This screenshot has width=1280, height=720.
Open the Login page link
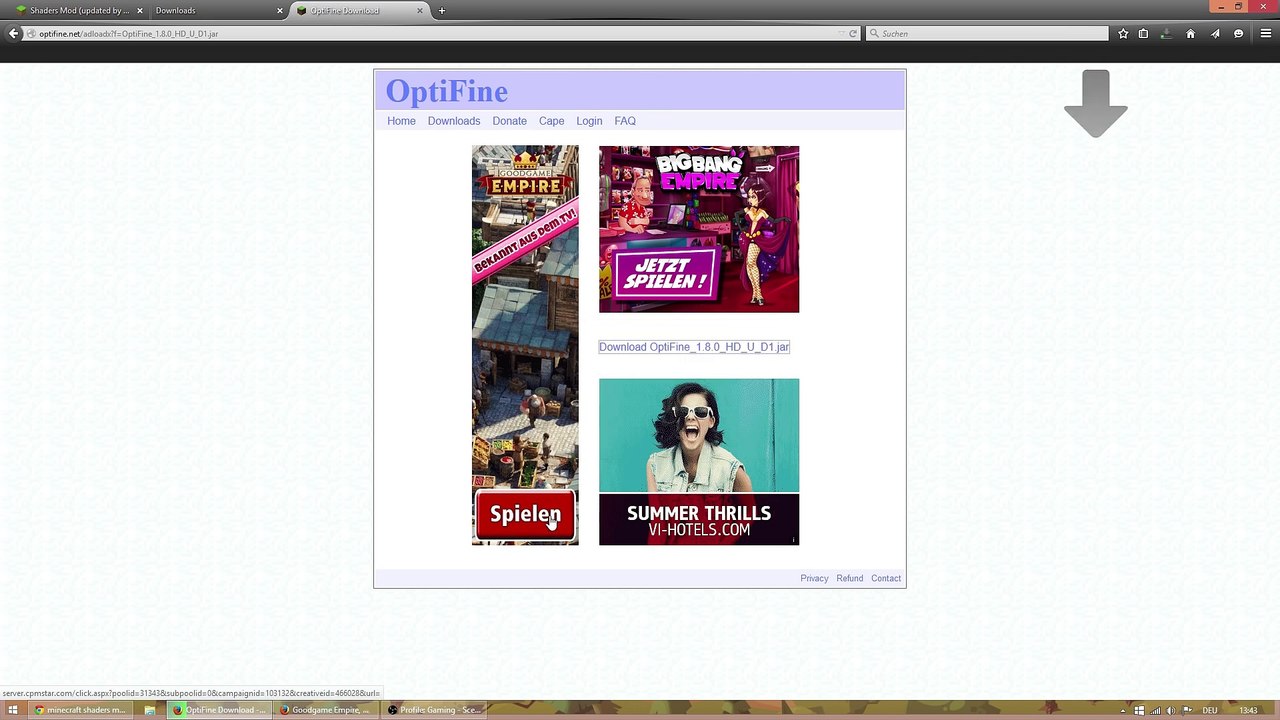coord(589,121)
